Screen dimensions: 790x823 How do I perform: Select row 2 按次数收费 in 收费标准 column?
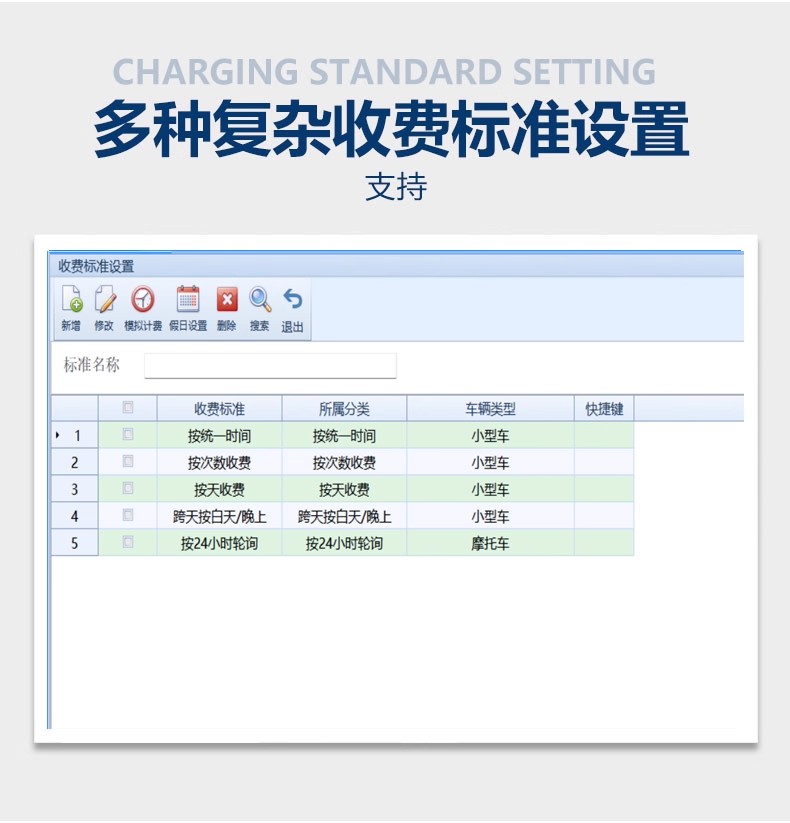[x=219, y=463]
